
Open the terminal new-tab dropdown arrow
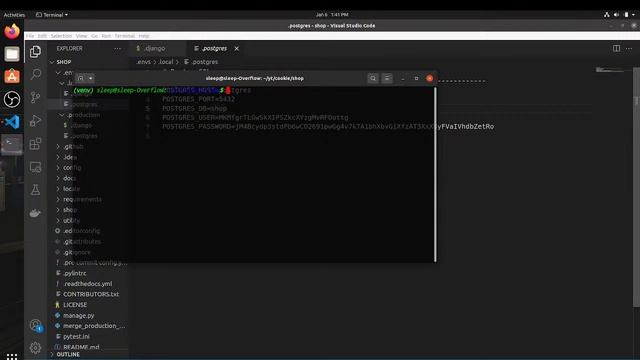click(x=91, y=78)
